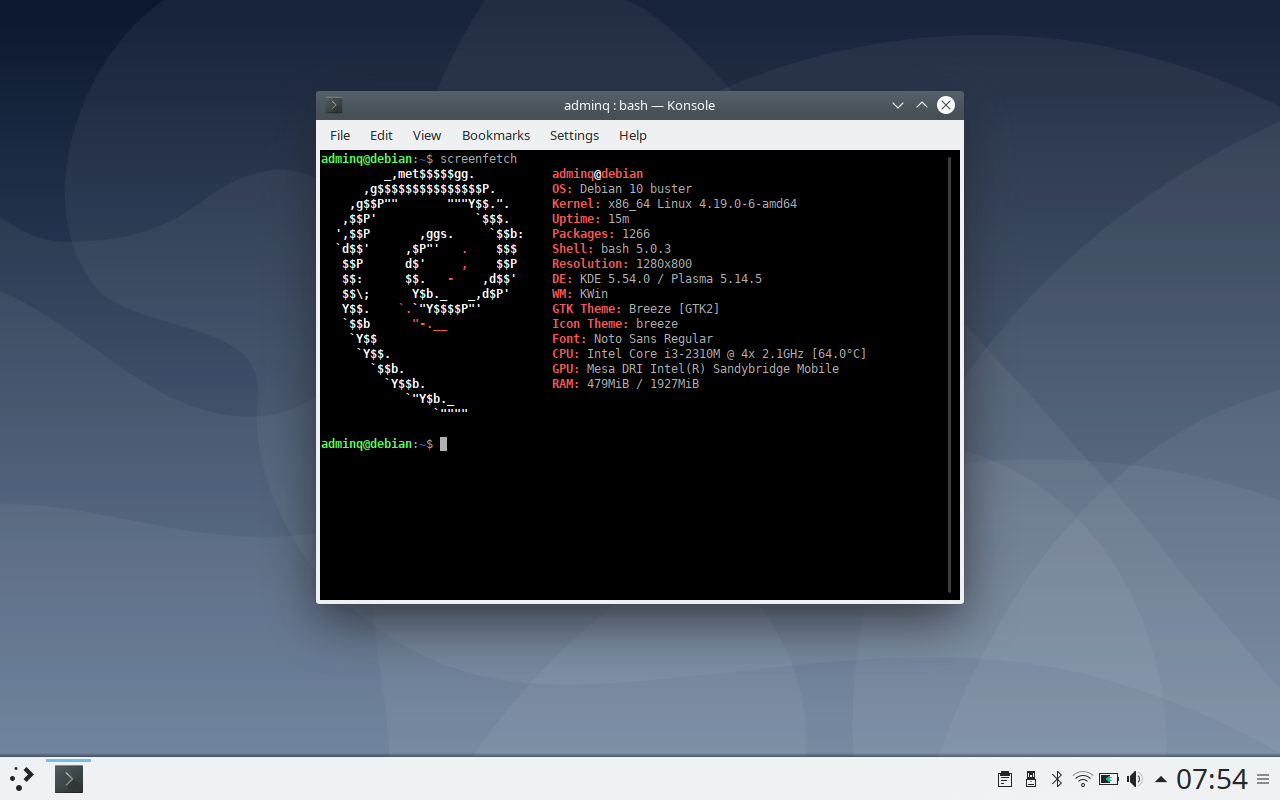Open the Edit menu
Screen dimensions: 1280x800
click(381, 135)
